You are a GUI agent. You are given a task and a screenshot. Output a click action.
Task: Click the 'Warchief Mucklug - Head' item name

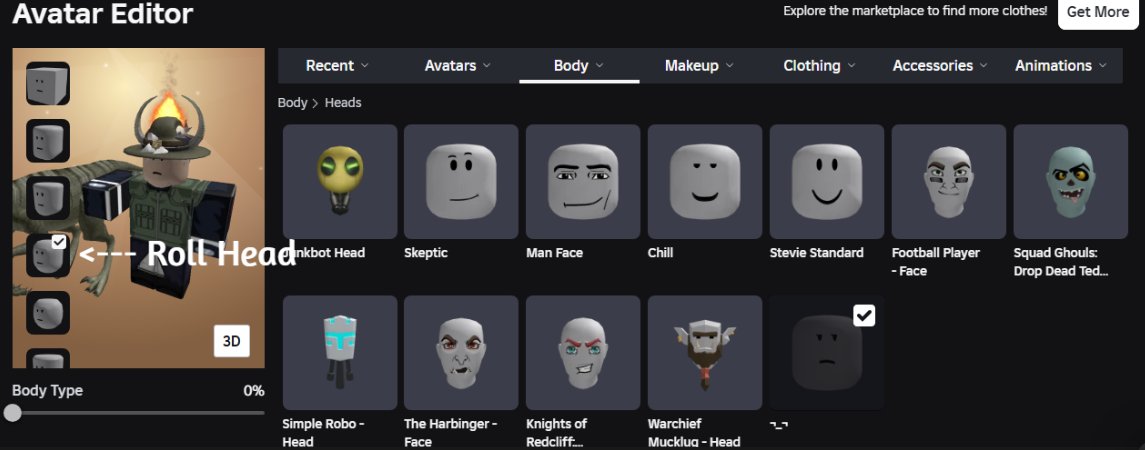[x=694, y=432]
